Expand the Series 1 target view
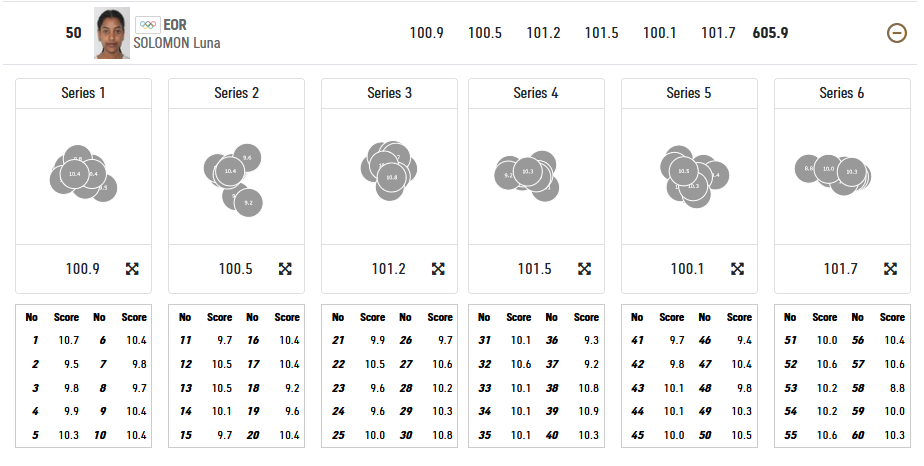Screen dimensions: 924x466 pos(132,269)
